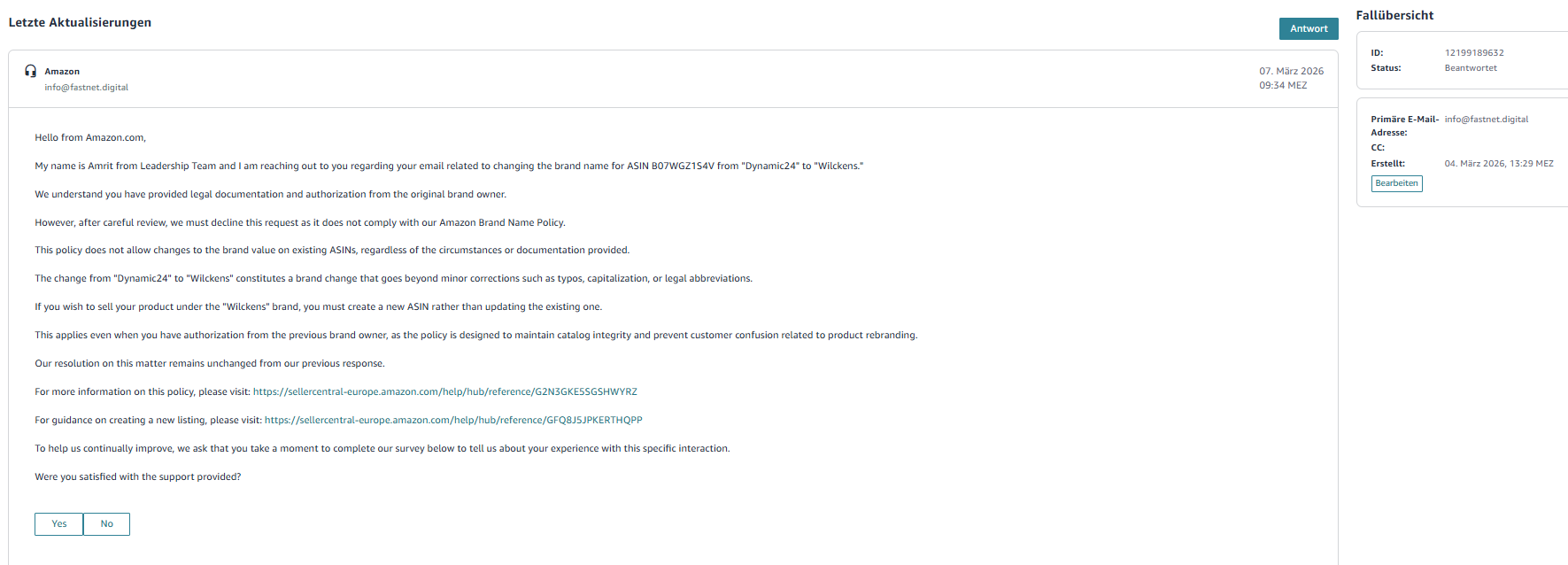This screenshot has height=565, width=1568.
Task: Click the message date 07. März 2026
Action: [x=1292, y=71]
